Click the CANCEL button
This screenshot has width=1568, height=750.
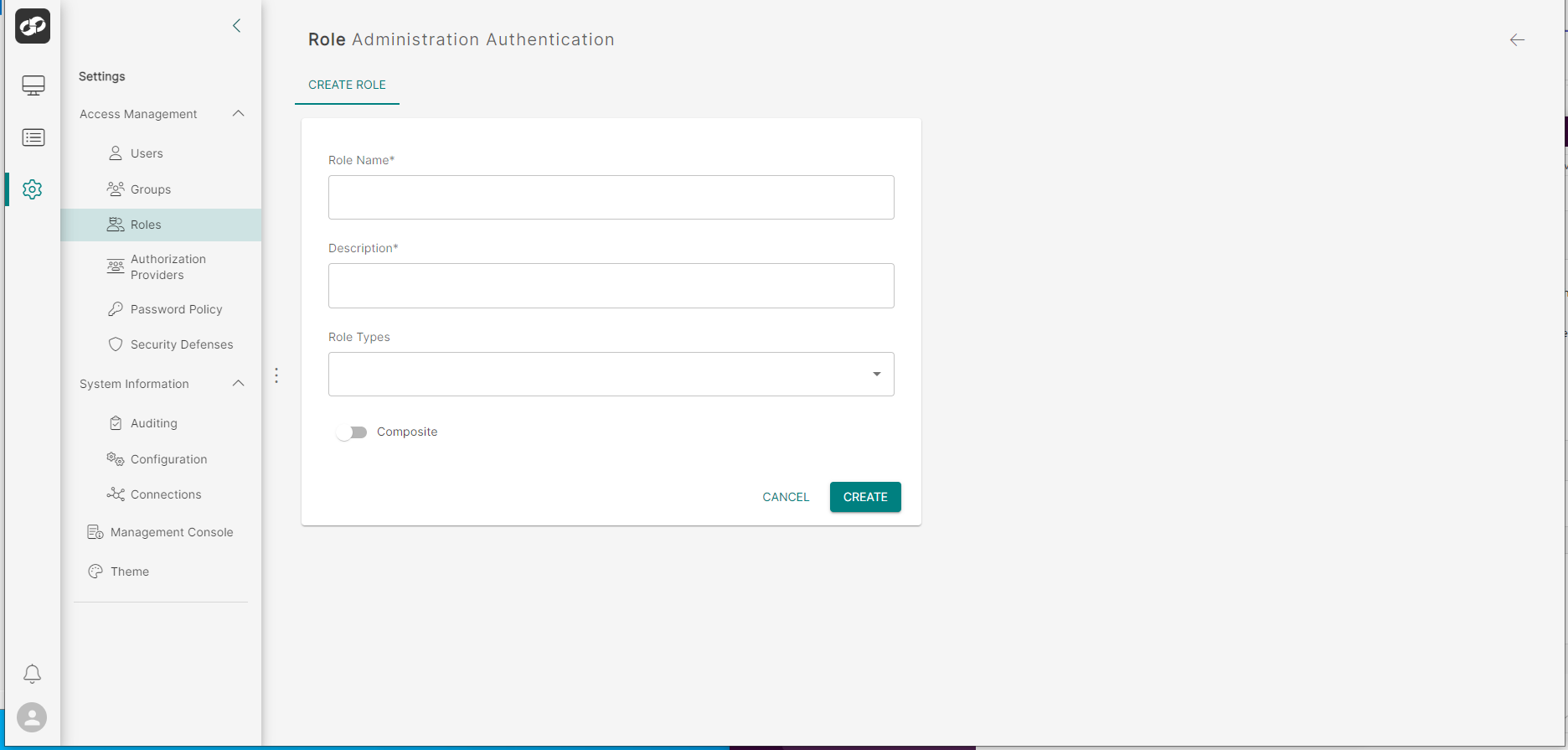(786, 497)
